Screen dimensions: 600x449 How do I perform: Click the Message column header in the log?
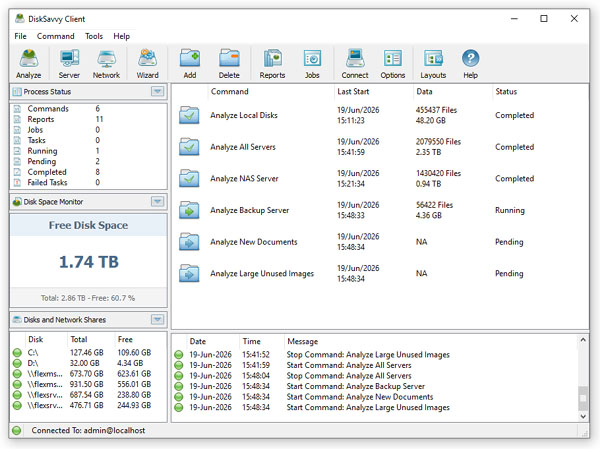pyautogui.click(x=430, y=341)
